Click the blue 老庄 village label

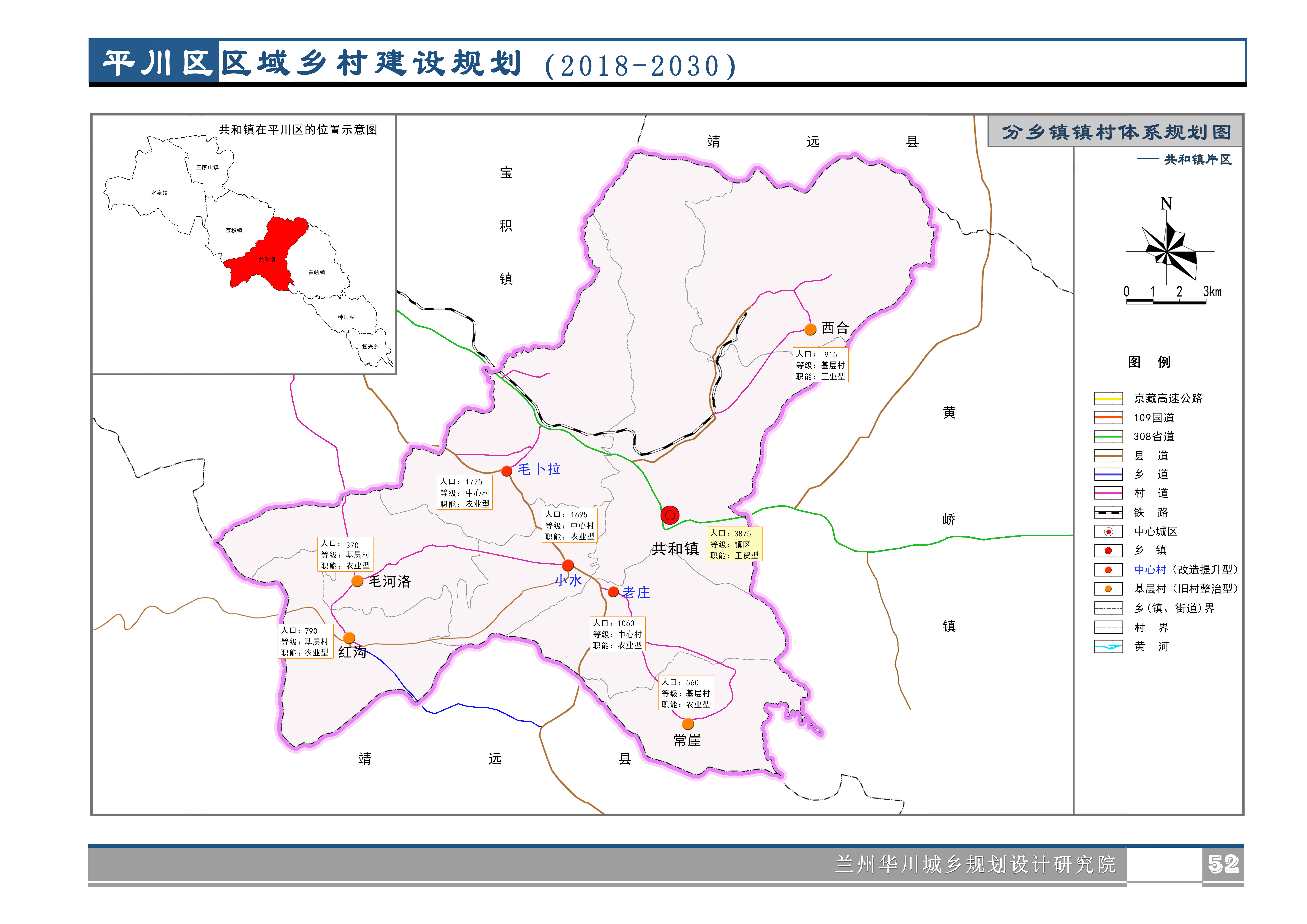pyautogui.click(x=636, y=593)
